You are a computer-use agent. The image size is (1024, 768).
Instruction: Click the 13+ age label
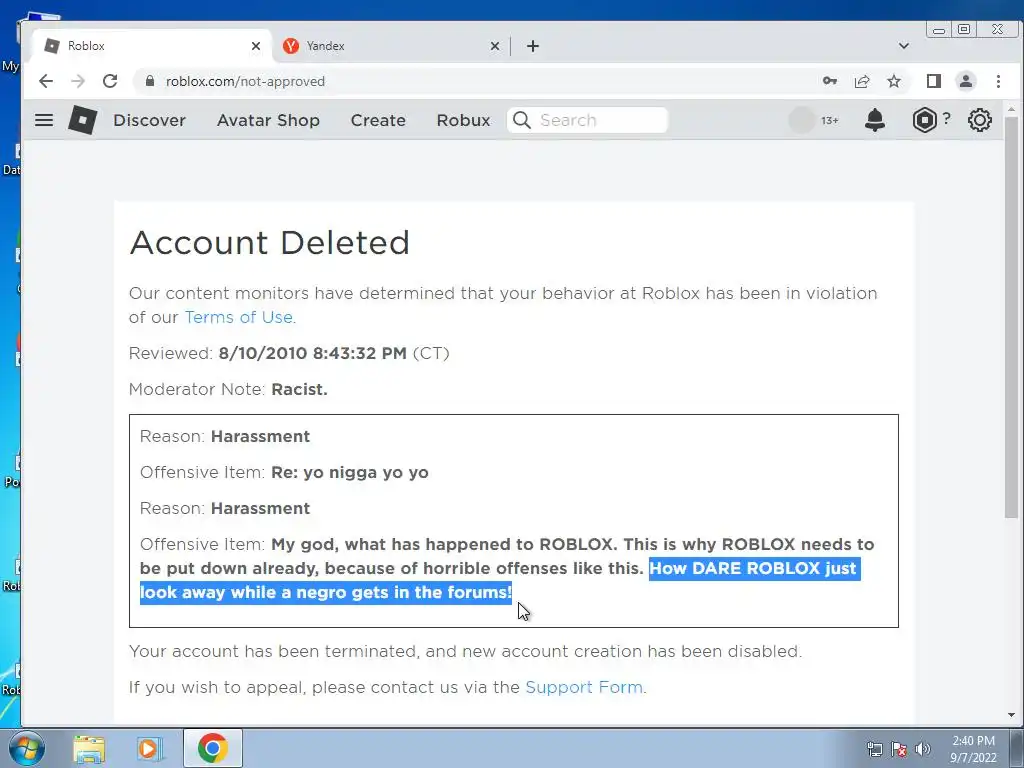[x=829, y=121]
